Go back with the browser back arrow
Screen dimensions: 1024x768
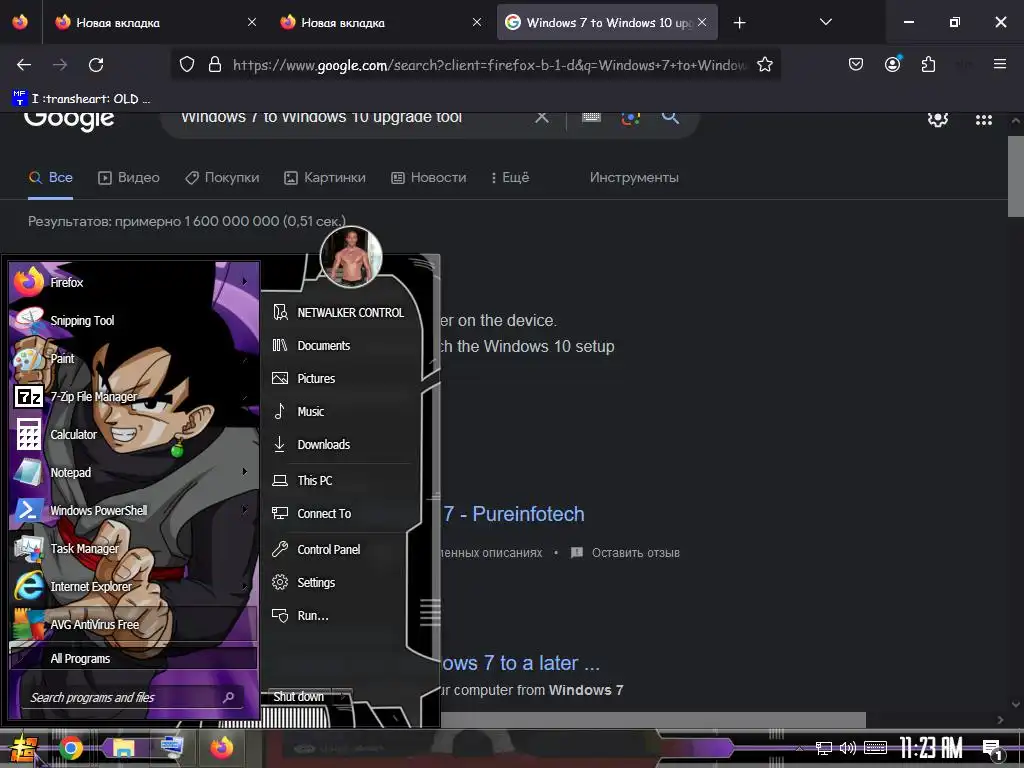(x=24, y=65)
